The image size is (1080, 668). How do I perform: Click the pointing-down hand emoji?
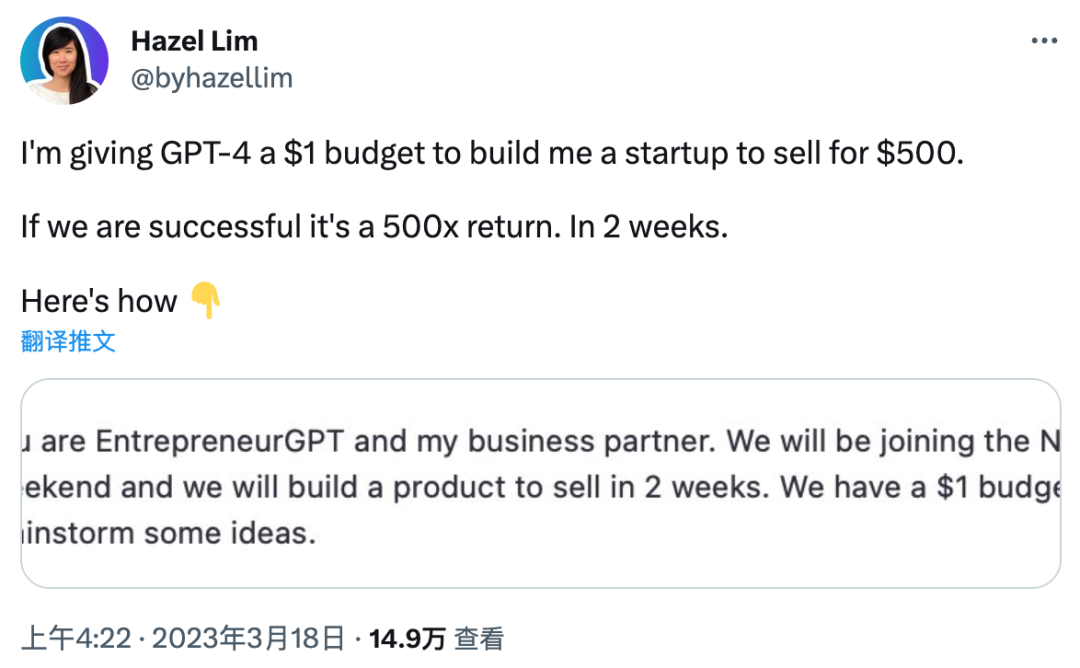pos(205,300)
